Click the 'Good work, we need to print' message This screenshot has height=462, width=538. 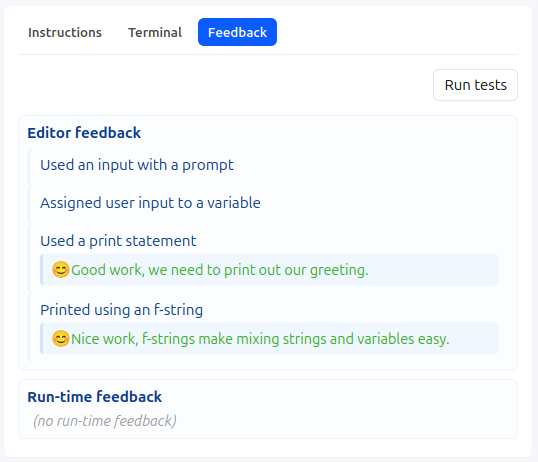click(220, 270)
